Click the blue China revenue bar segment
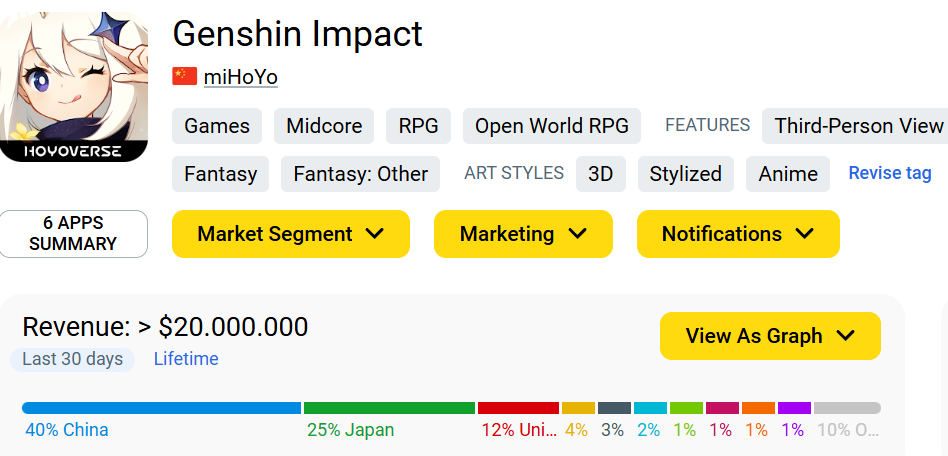Screen dimensions: 948x456 pyautogui.click(x=161, y=408)
